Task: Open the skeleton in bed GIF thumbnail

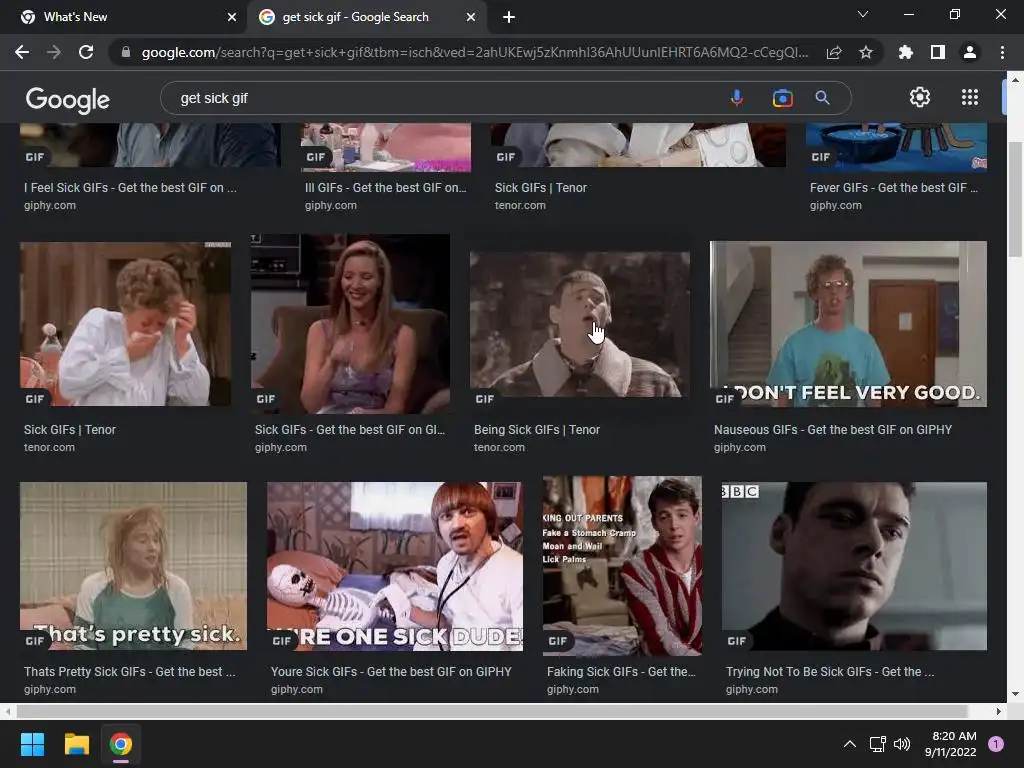Action: click(394, 566)
